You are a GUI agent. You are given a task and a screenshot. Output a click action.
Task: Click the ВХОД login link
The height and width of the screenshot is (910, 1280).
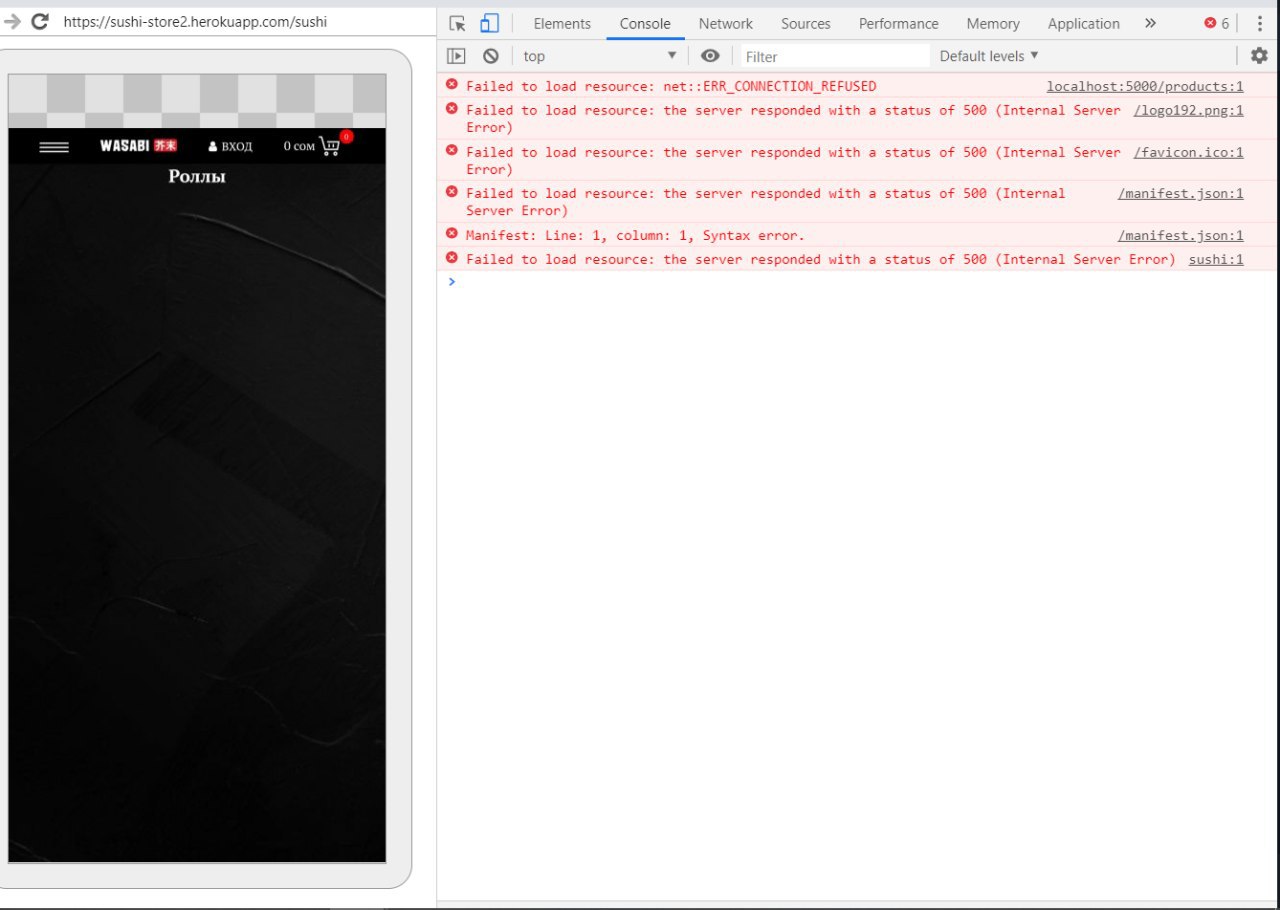(x=230, y=147)
